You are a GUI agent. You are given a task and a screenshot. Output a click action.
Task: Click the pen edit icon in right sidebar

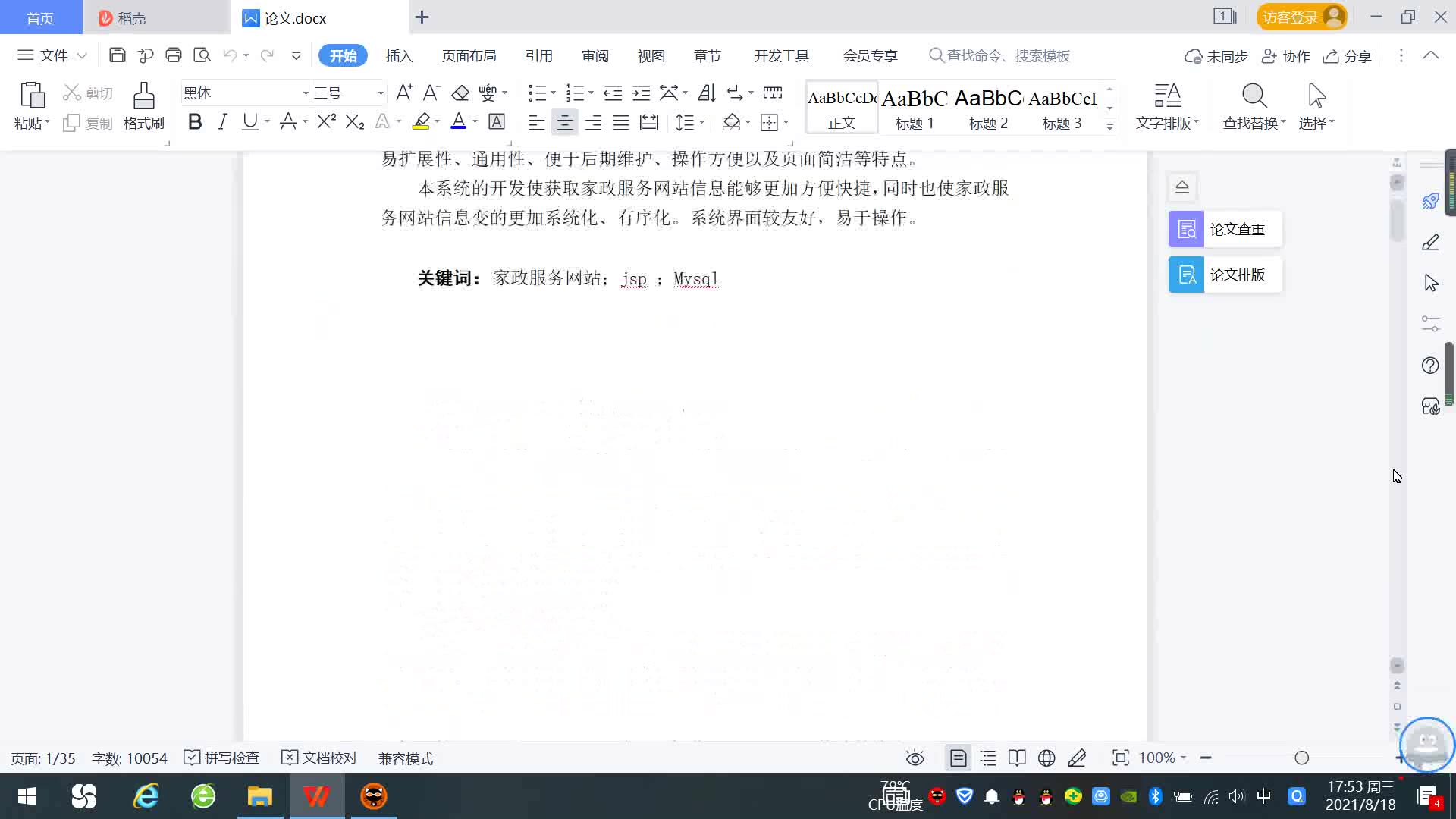click(x=1430, y=243)
